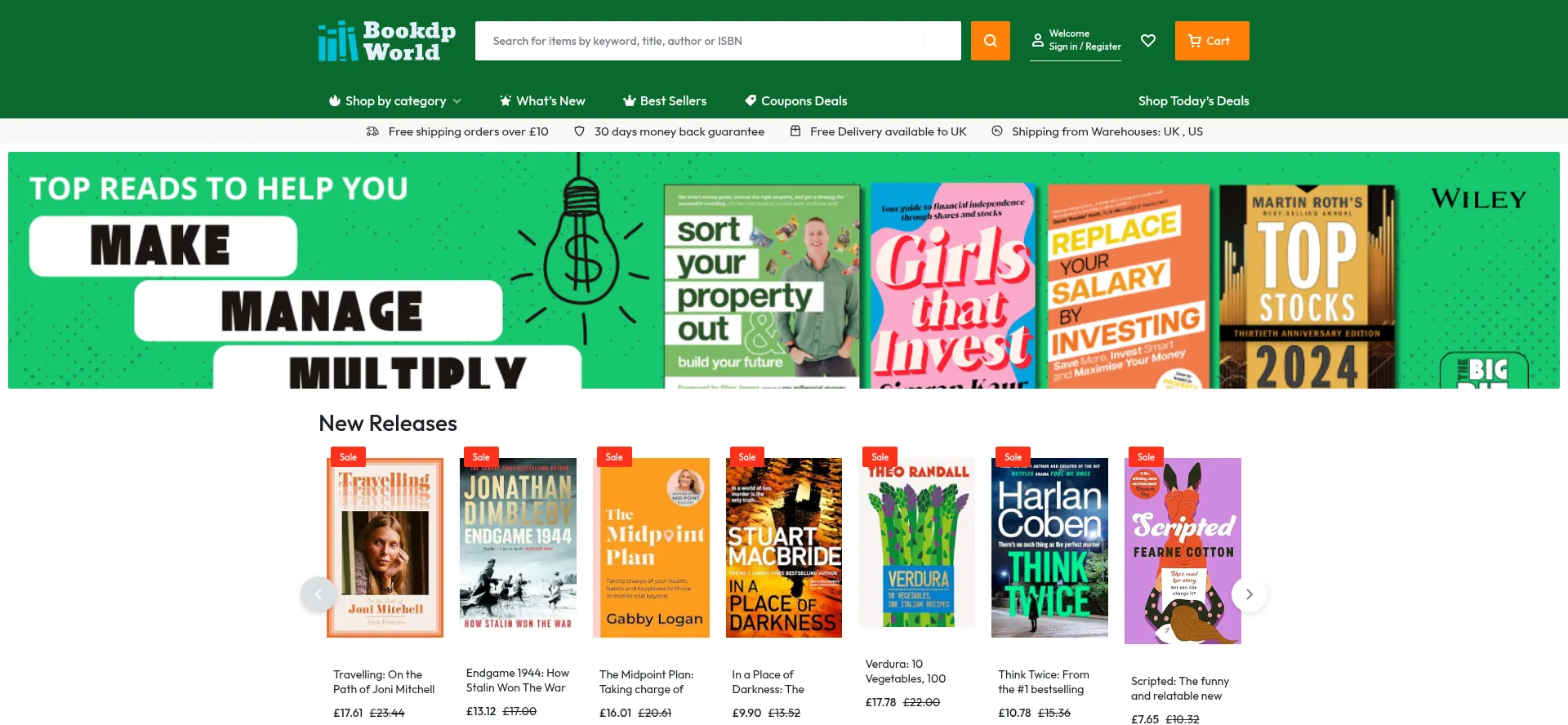Click price £17.78 for Verdura
Viewport: 1568px width, 725px height.
[880, 702]
